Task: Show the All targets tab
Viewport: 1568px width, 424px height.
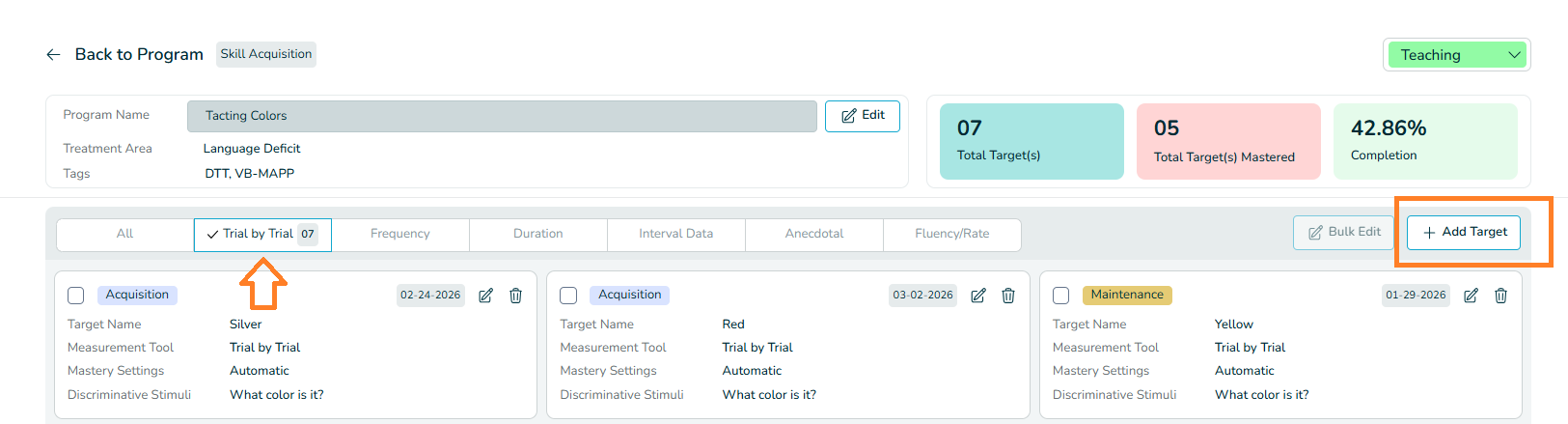Action: pos(124,234)
